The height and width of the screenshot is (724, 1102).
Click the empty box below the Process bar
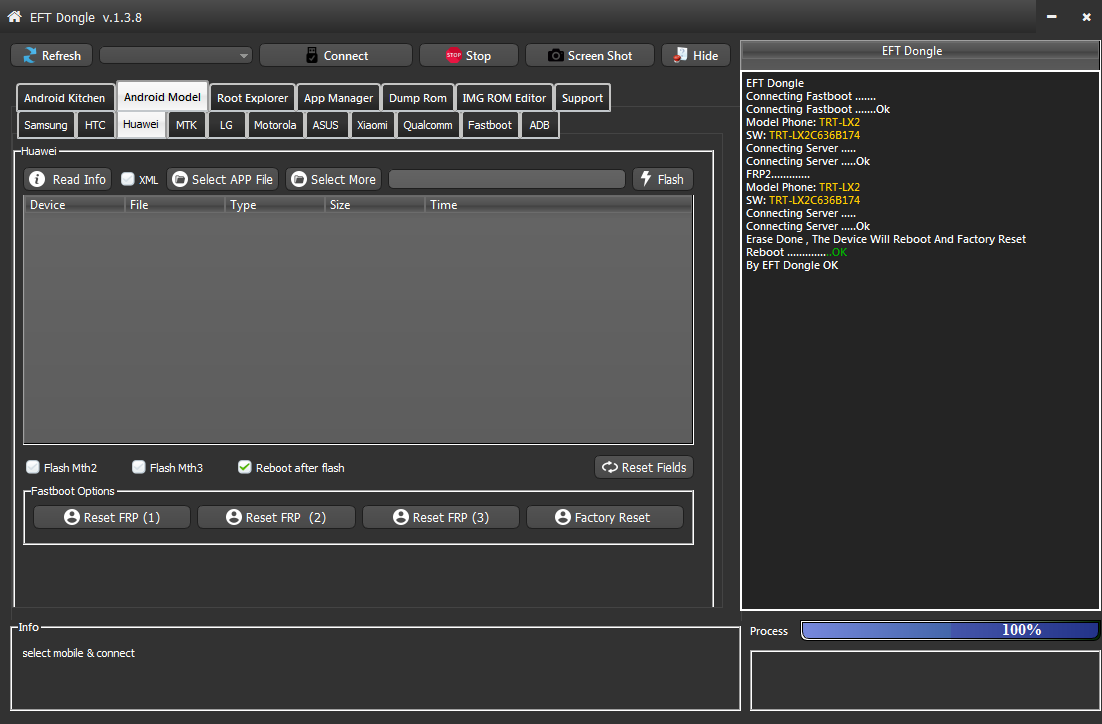click(x=925, y=680)
